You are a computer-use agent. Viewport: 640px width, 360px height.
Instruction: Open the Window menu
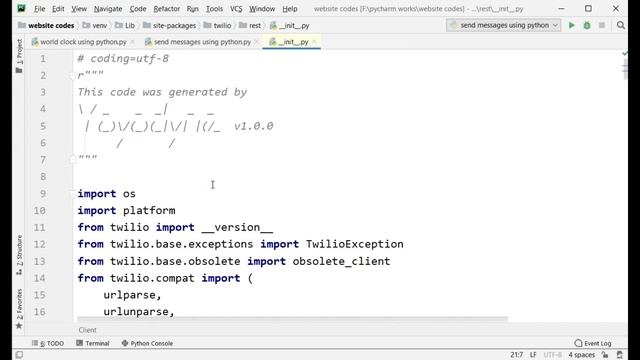pos(262,9)
